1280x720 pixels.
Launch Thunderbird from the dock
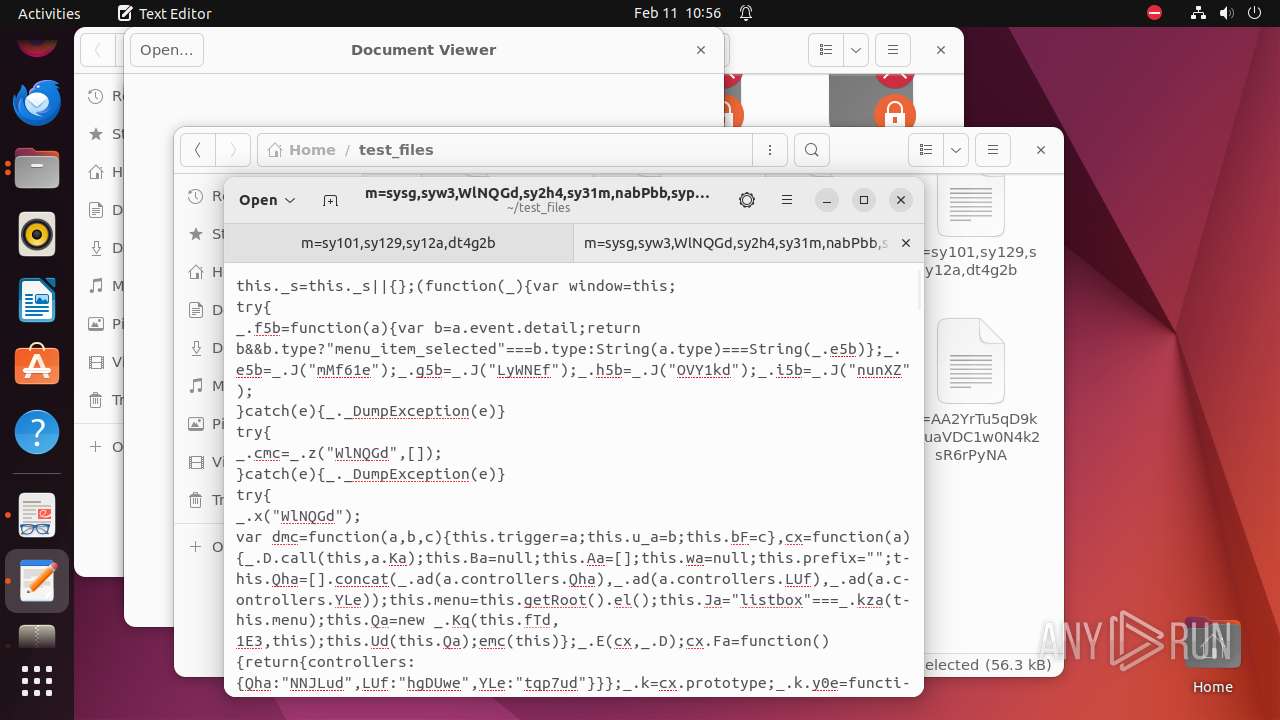(37, 103)
